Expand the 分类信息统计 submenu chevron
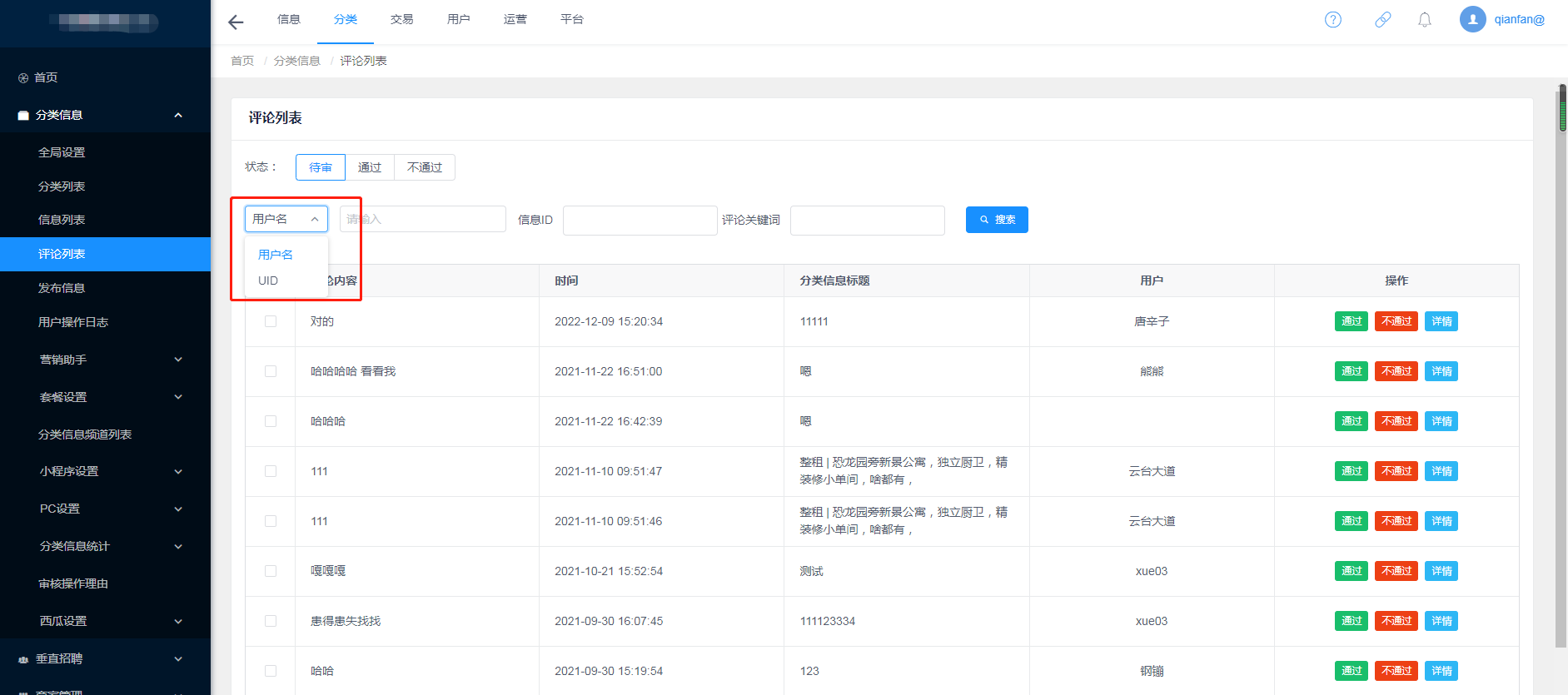 point(178,547)
